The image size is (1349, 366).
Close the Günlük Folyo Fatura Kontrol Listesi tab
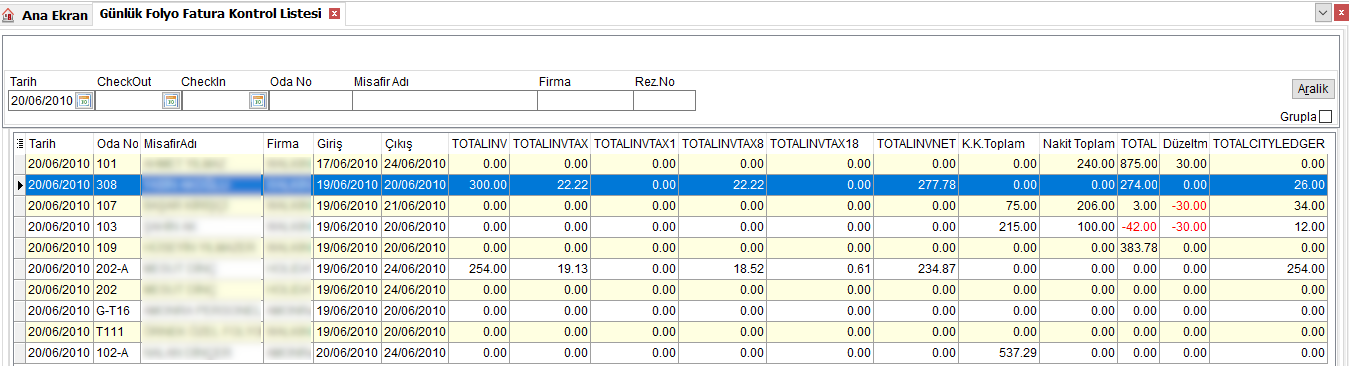(334, 14)
